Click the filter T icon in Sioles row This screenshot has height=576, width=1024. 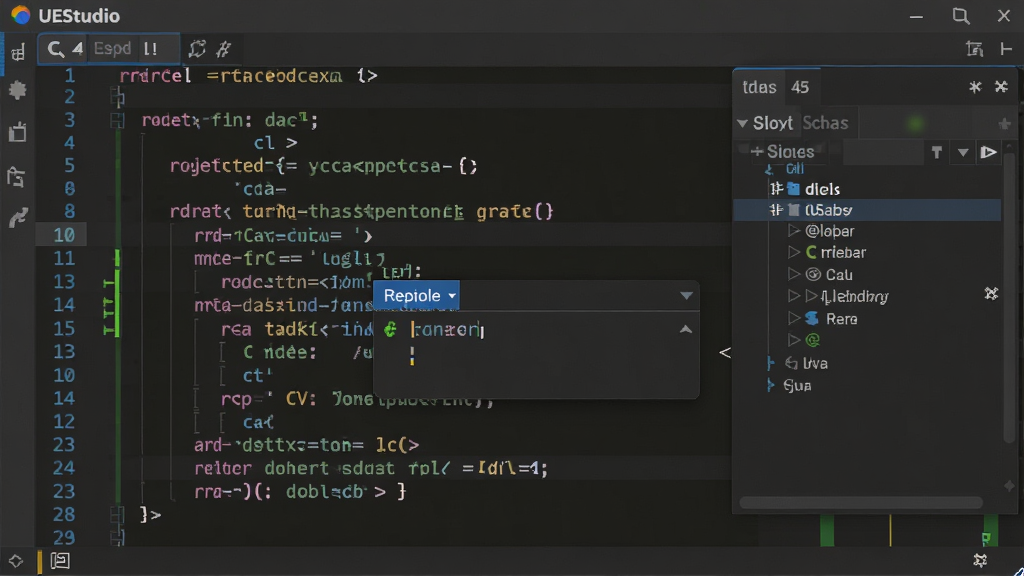[x=937, y=153]
